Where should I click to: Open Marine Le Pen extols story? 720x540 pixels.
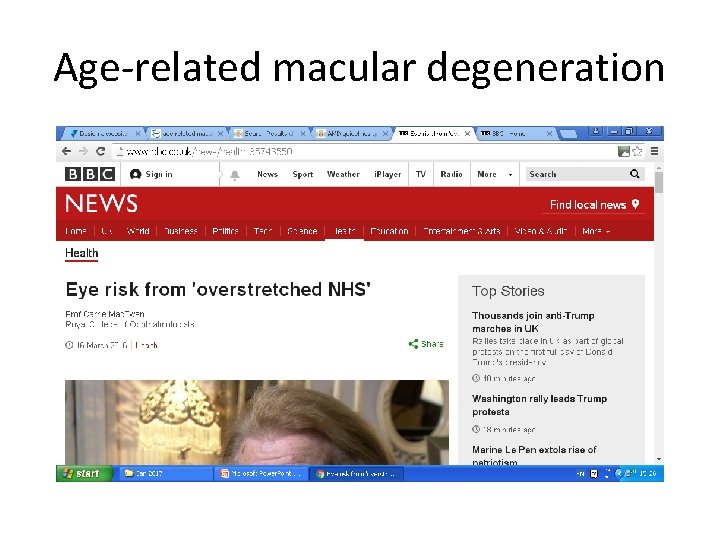pos(534,455)
